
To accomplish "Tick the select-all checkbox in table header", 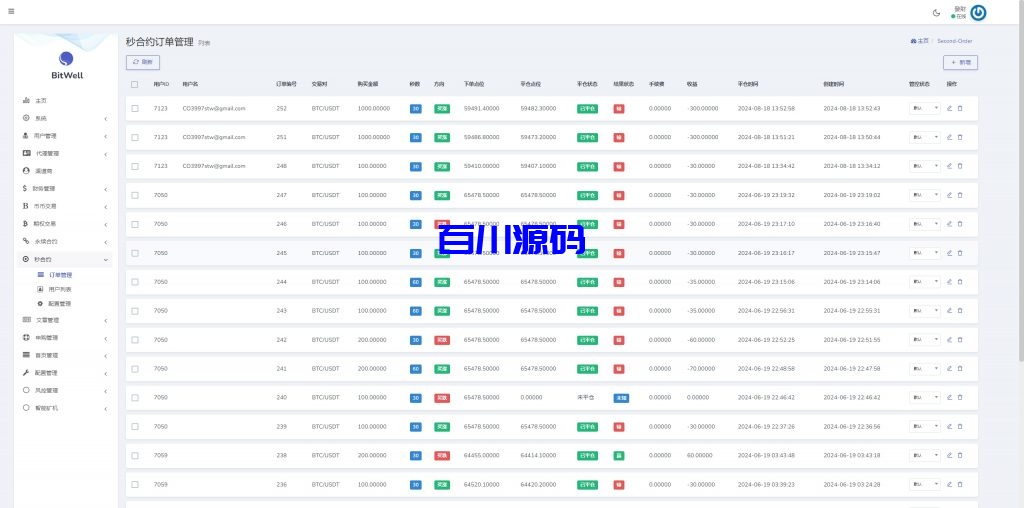I will coord(135,84).
